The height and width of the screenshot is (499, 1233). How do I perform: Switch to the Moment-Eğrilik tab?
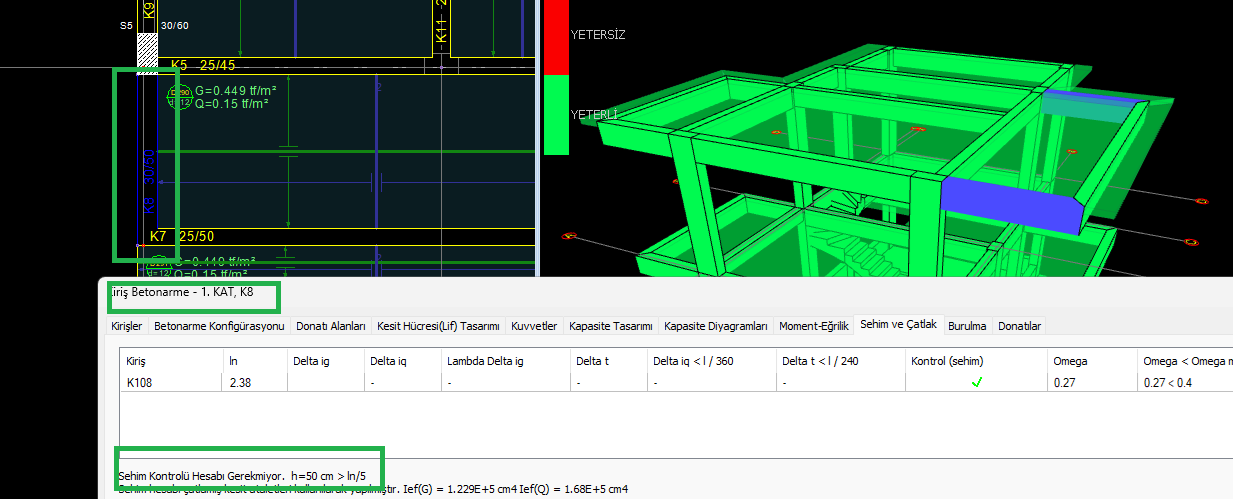[x=813, y=326]
